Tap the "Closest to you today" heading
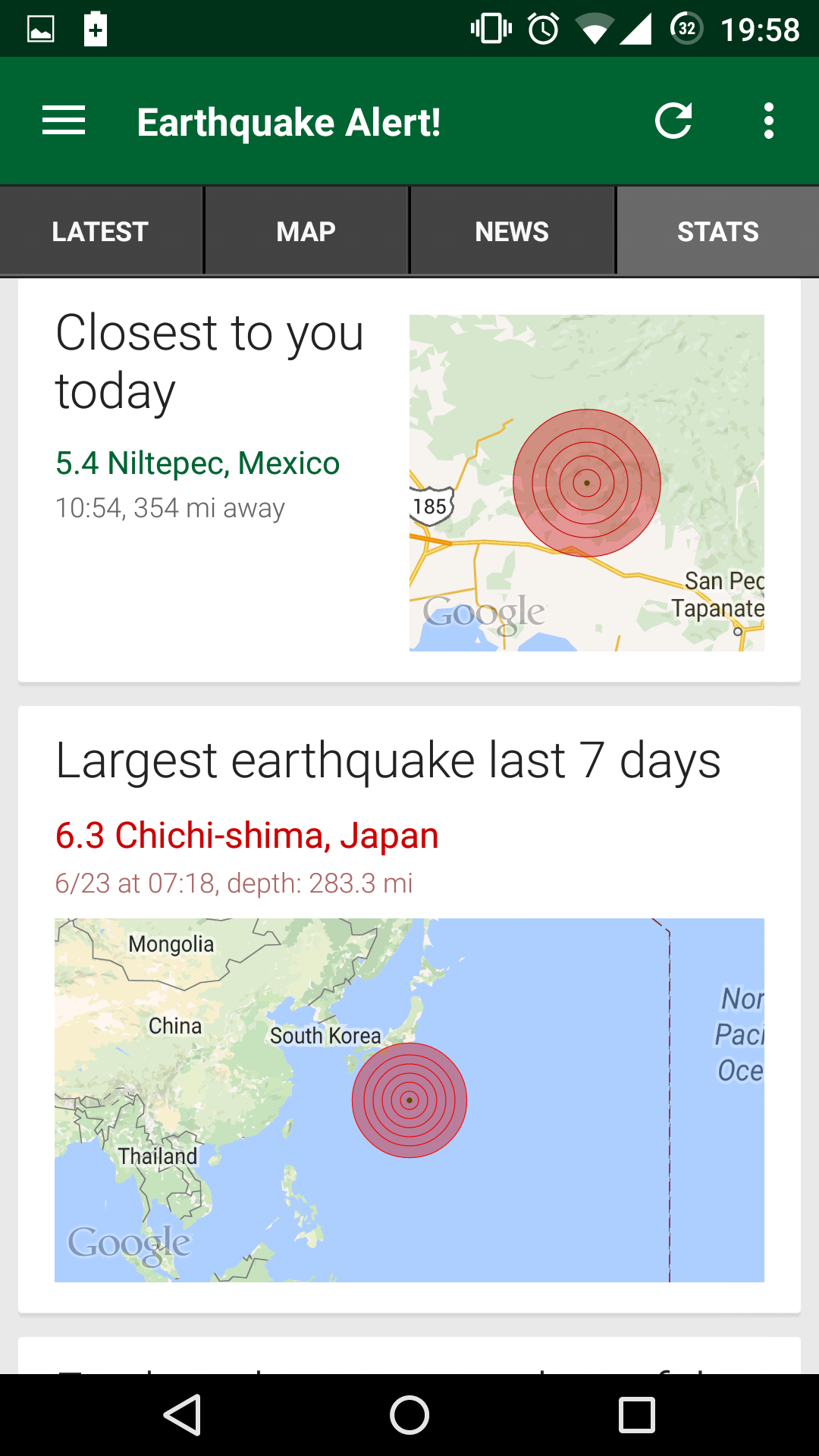Screen dimensions: 819x1456 click(x=209, y=362)
